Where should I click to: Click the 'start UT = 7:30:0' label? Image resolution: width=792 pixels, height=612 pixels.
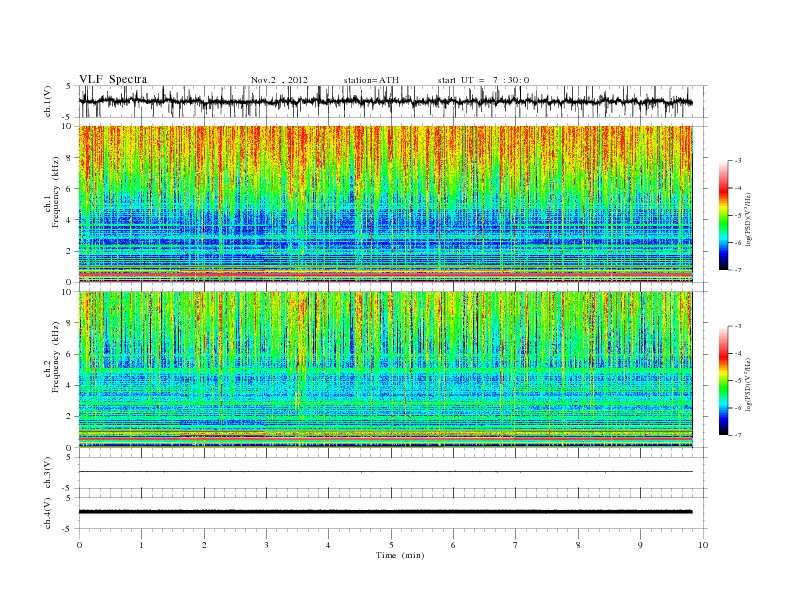(483, 80)
